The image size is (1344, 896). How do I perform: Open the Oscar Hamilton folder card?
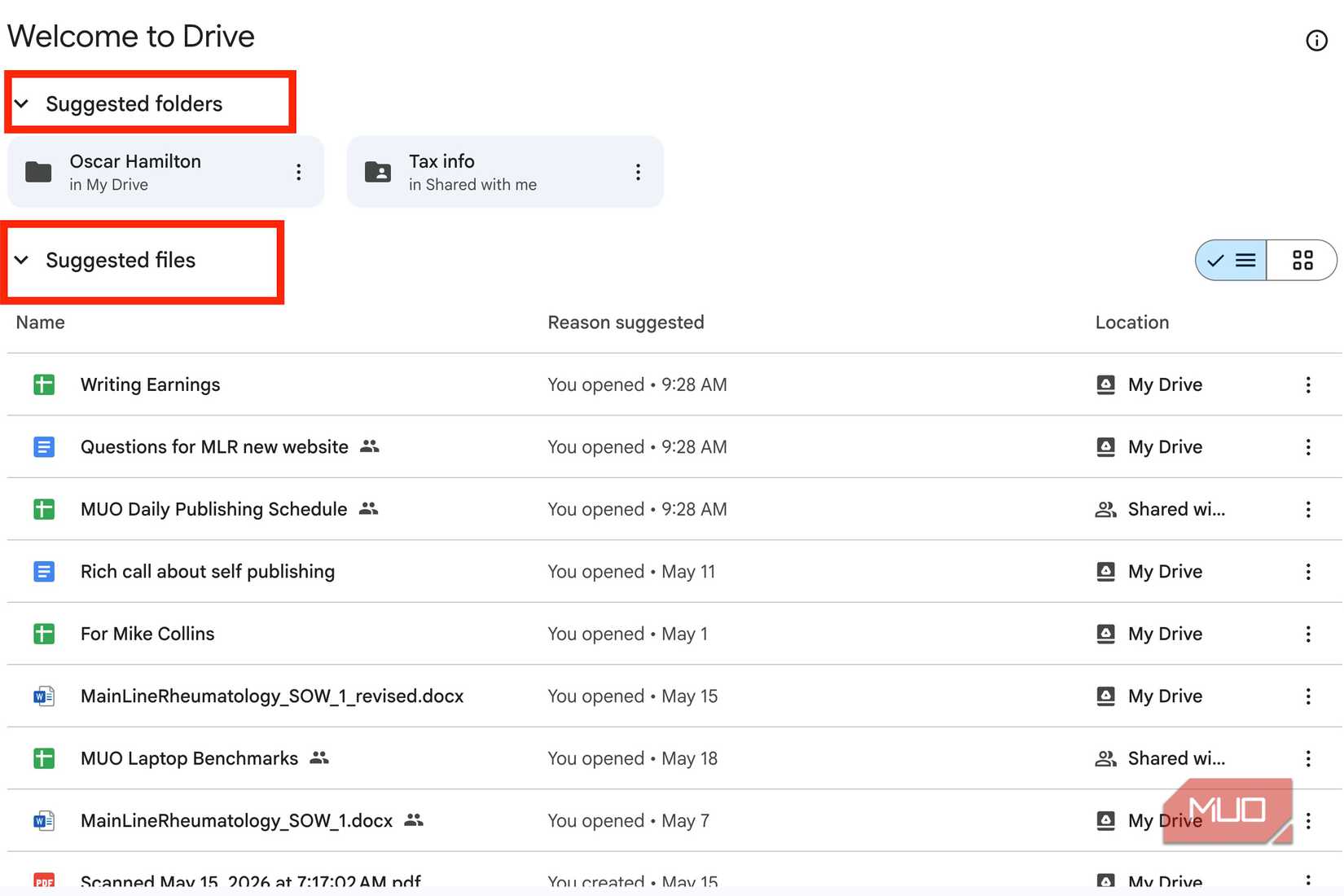click(x=166, y=172)
